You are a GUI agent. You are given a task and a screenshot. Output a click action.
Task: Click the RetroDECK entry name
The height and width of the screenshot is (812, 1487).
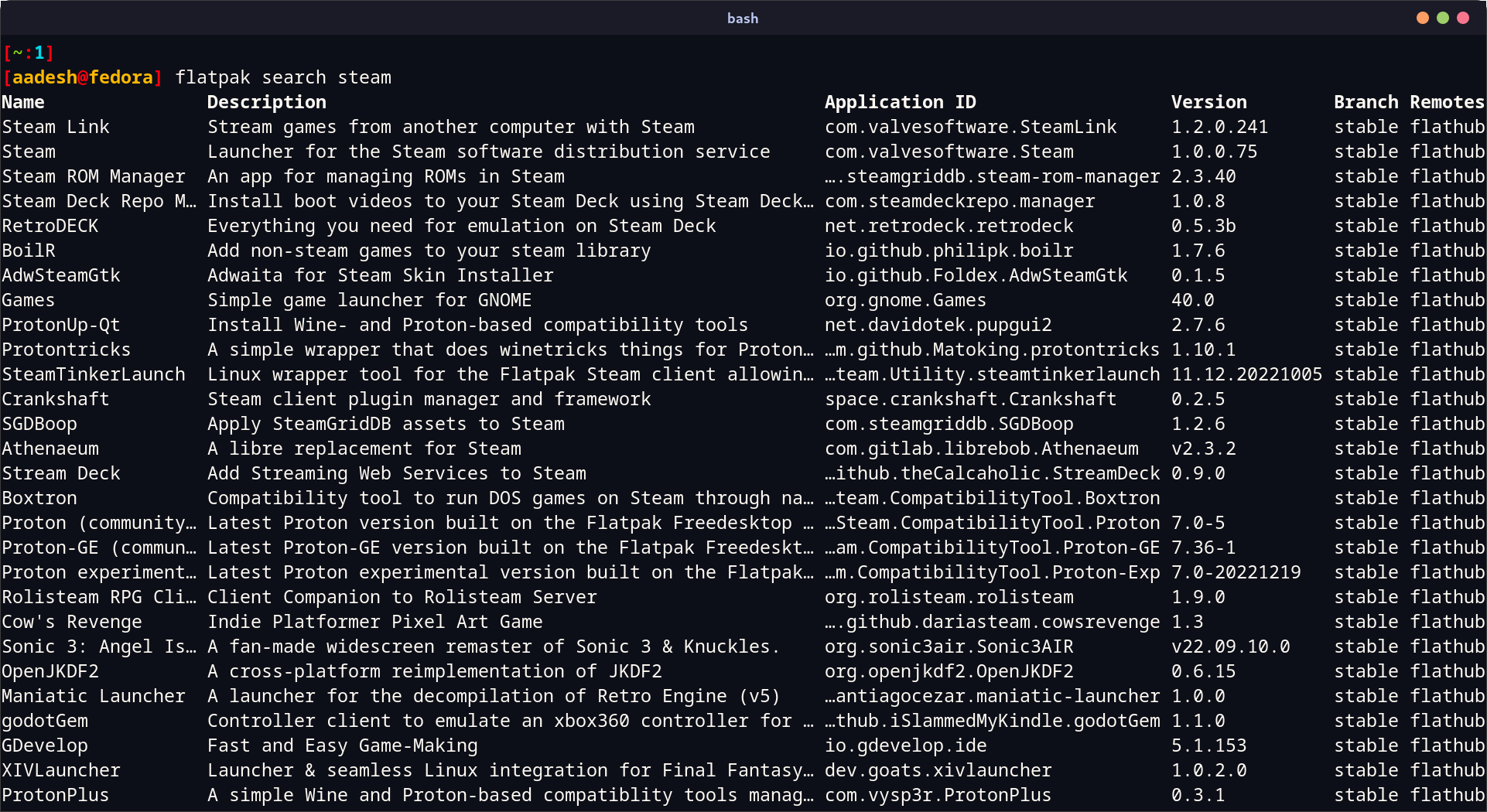[49, 225]
